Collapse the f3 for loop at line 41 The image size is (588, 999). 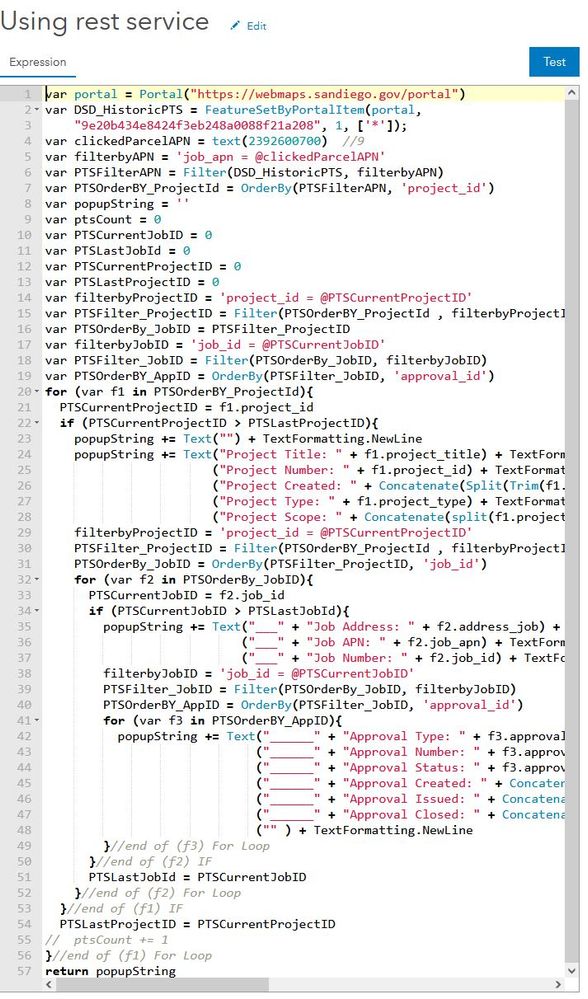(x=37, y=720)
